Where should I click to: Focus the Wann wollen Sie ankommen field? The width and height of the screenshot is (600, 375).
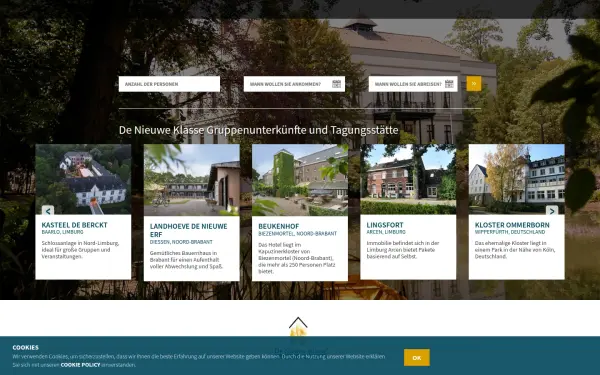coord(294,84)
